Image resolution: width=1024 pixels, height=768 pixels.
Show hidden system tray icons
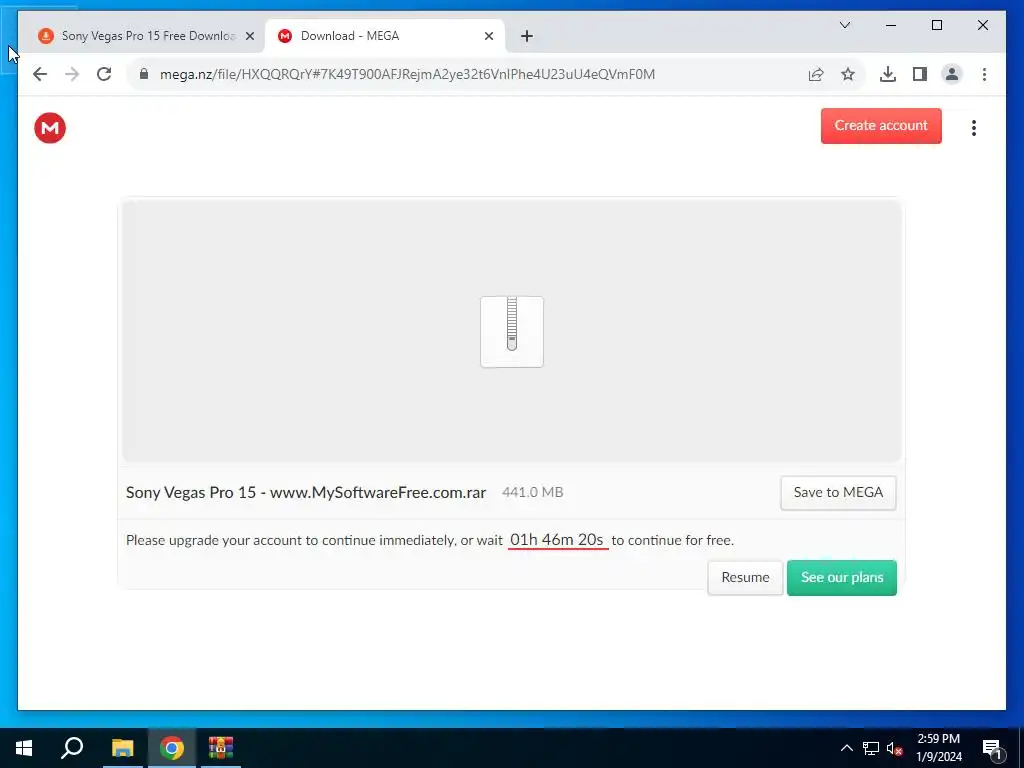(x=846, y=748)
